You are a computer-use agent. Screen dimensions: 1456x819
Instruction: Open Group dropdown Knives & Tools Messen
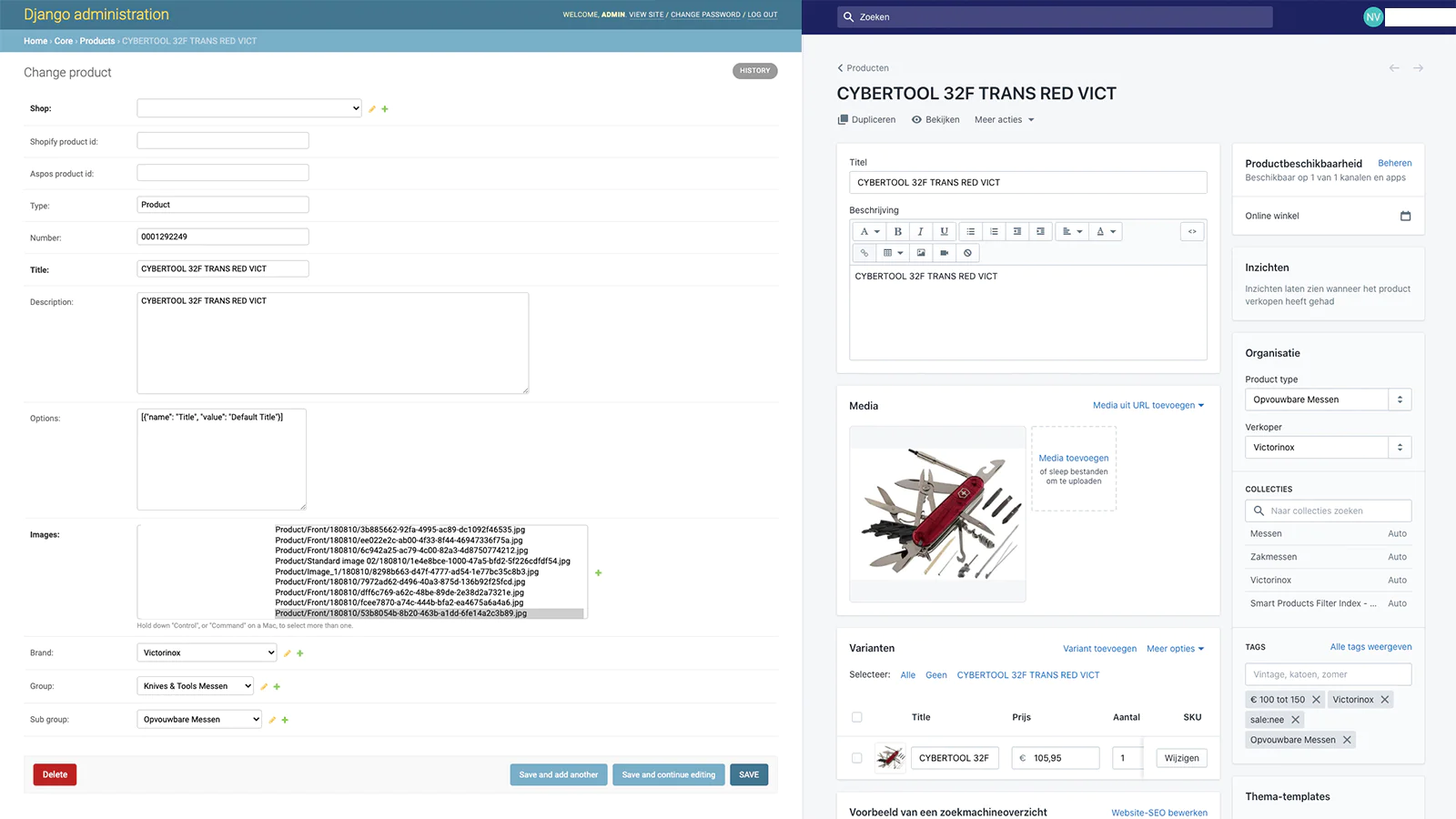[x=196, y=686]
